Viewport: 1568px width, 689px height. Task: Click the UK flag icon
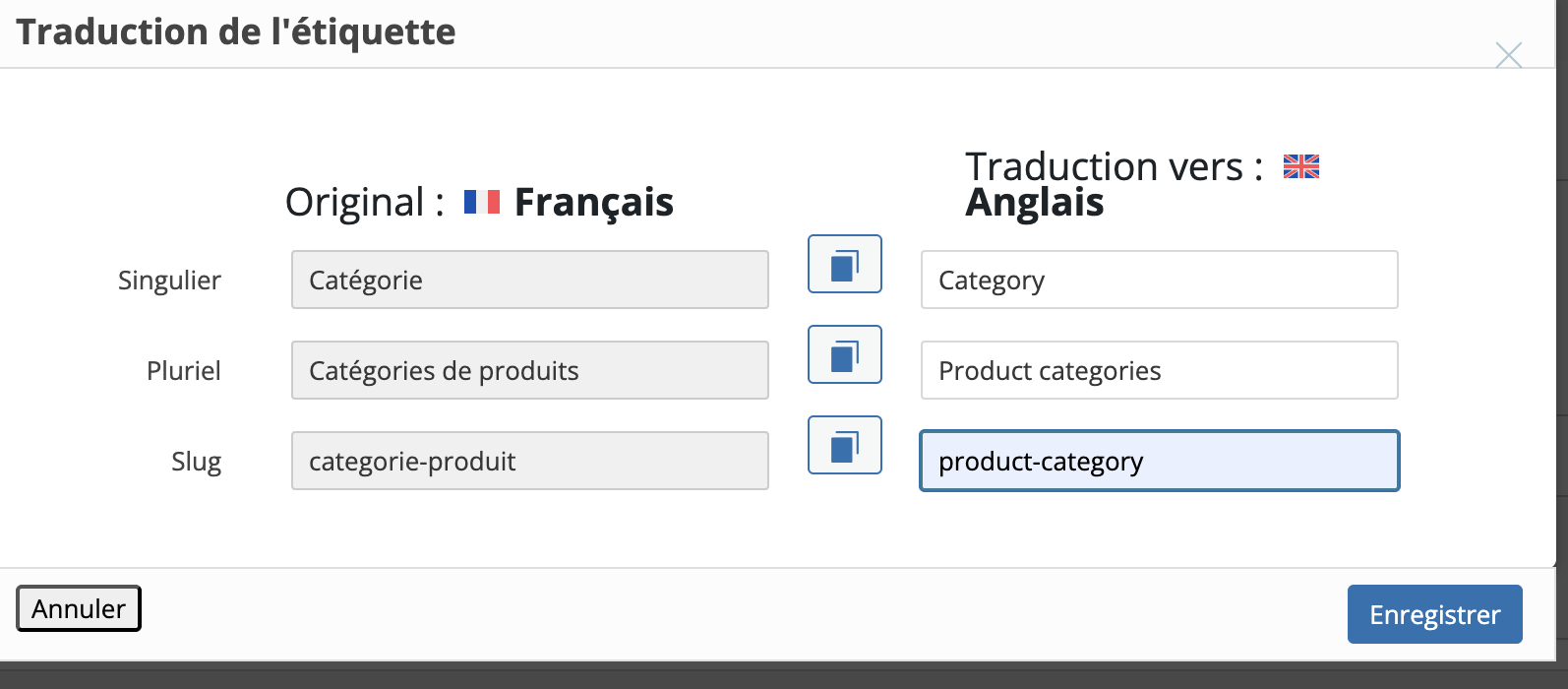pyautogui.click(x=1300, y=166)
